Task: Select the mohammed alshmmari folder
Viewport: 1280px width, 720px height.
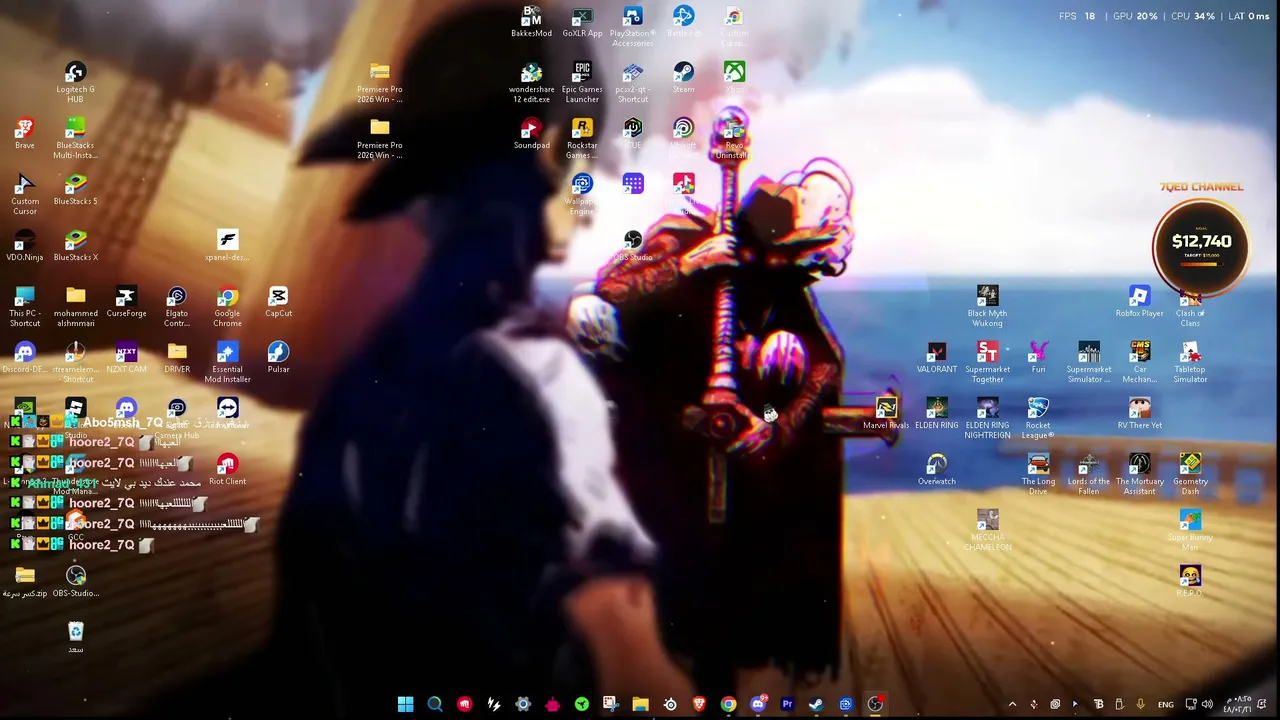Action: point(75,307)
